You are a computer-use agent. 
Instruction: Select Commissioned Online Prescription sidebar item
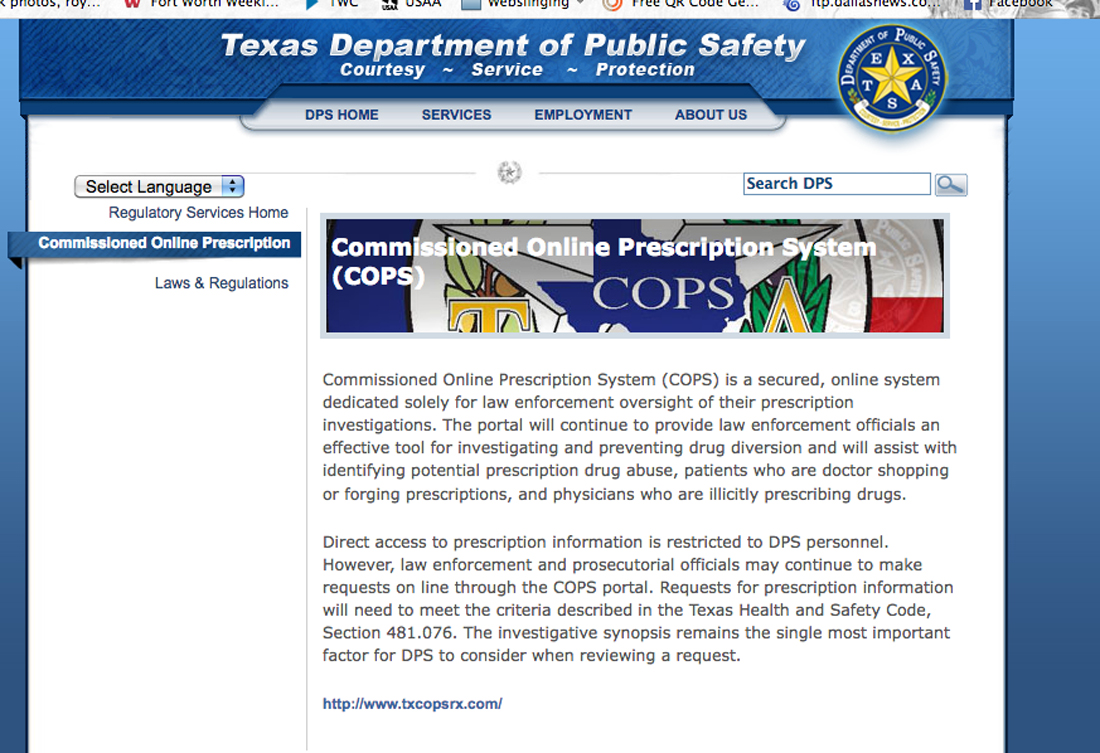(164, 243)
